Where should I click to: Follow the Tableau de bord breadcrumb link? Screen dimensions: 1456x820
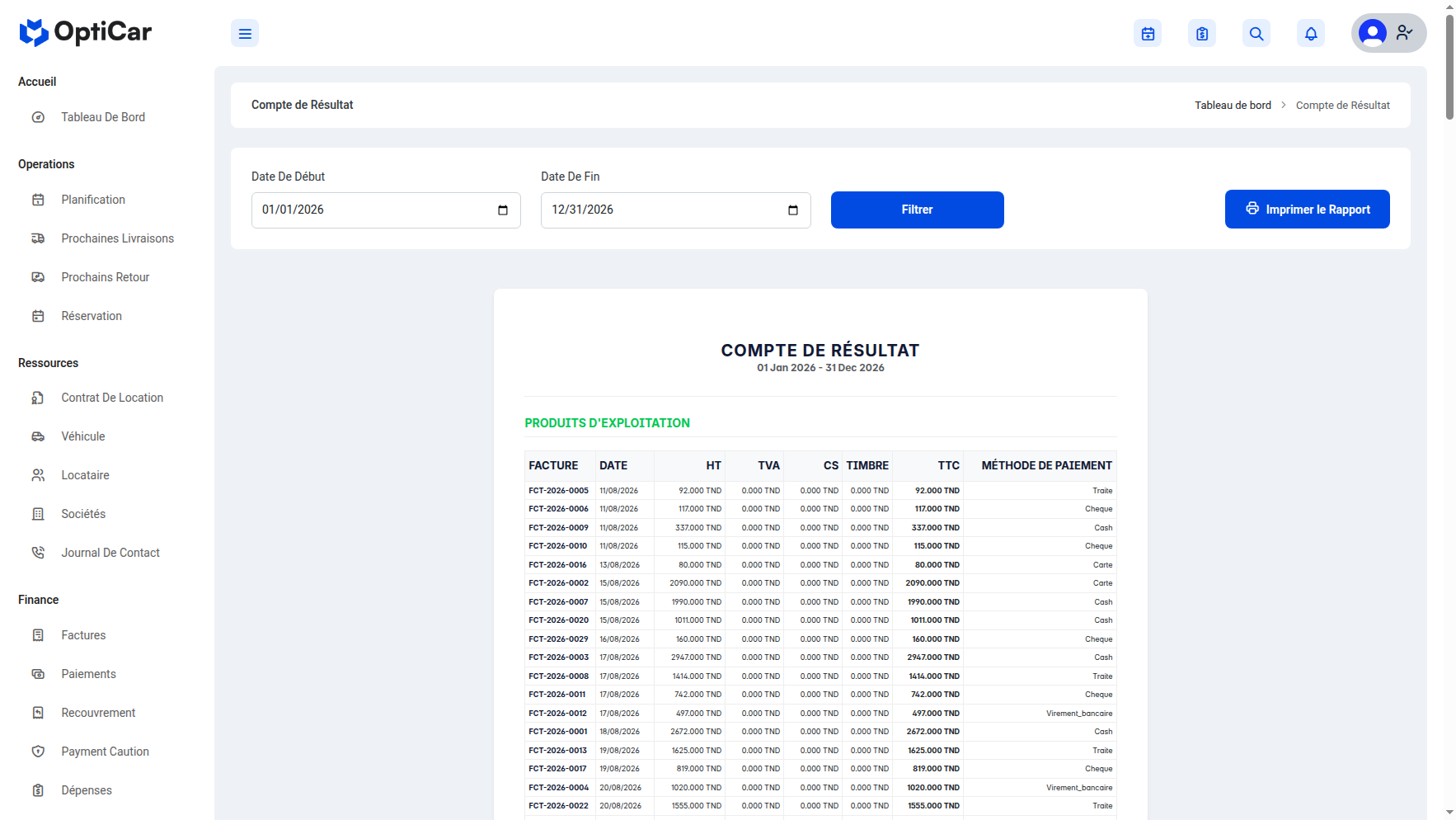(1233, 106)
